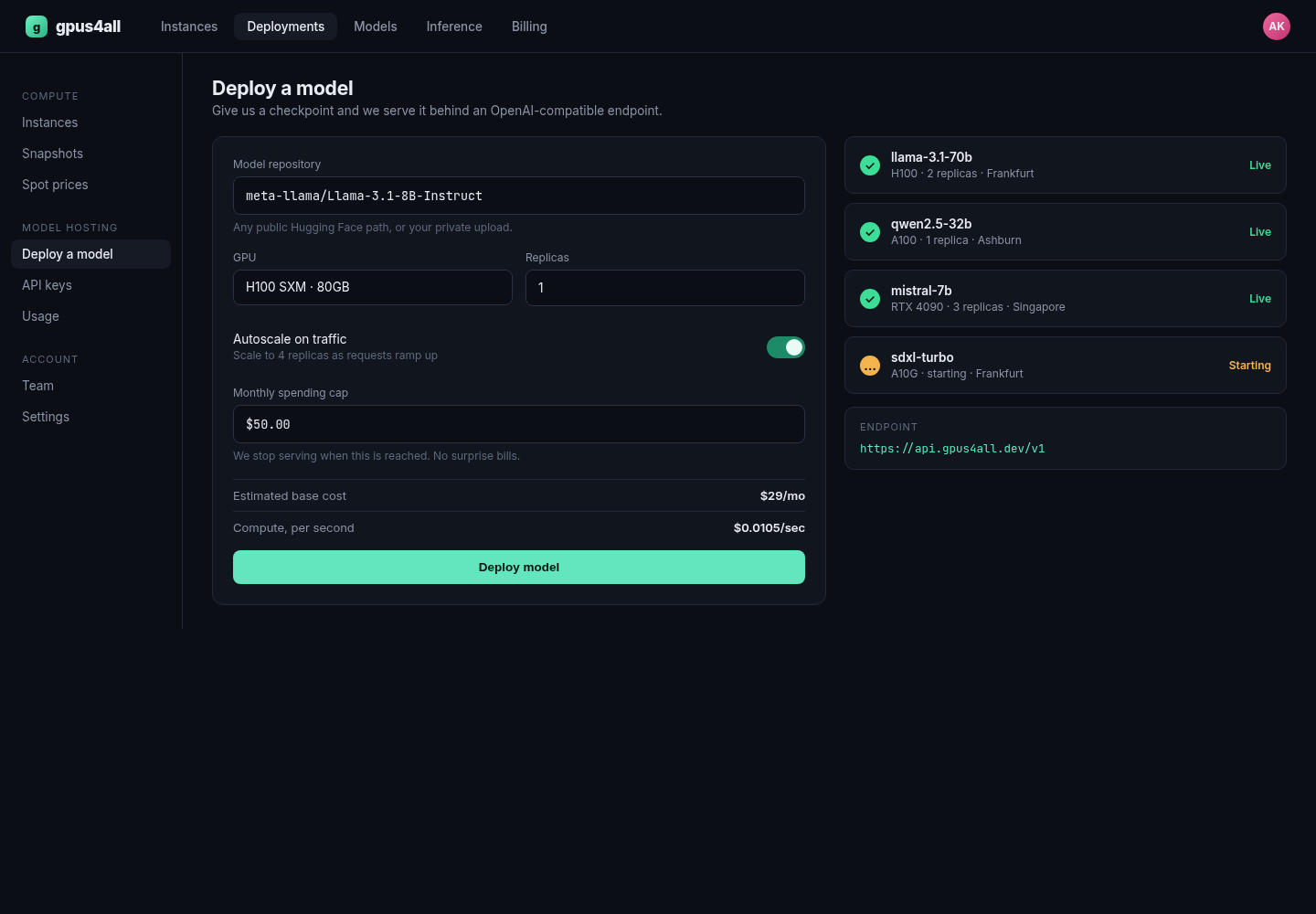Click the sdxl-turbo orange starting status icon
Viewport: 1316px width, 914px height.
pos(870,366)
